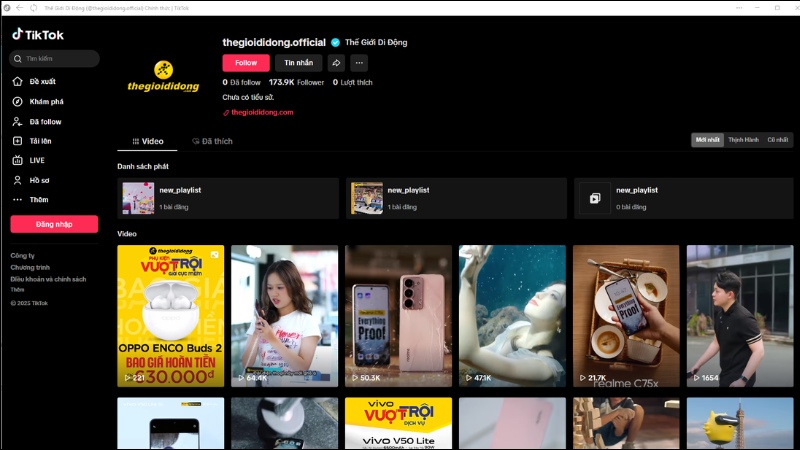Open the LIVE icon in sidebar
Screen dimensions: 800x450
(17, 160)
